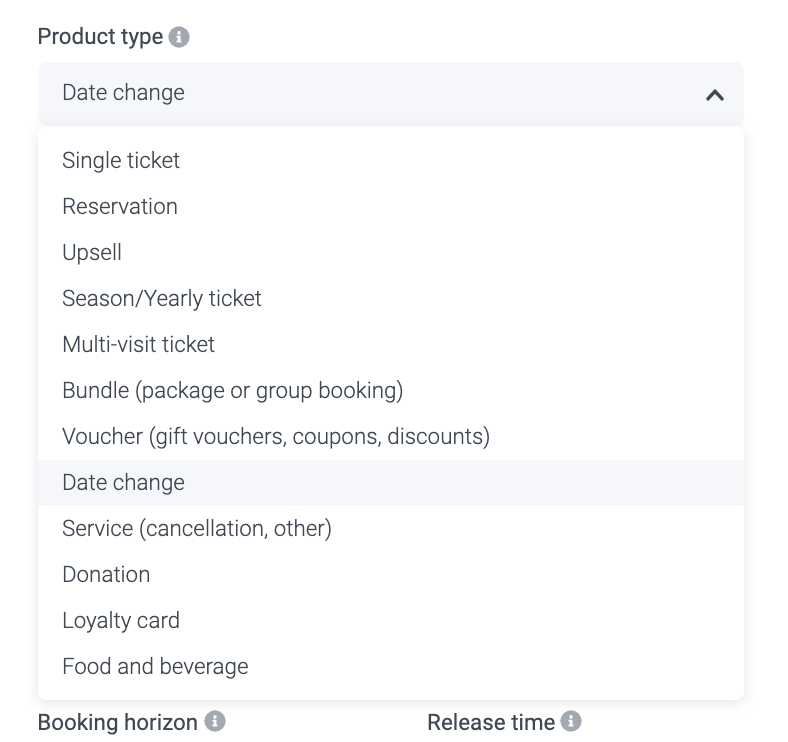Select Bundle (package or group booking)
Screen dimensions: 788x742
click(x=233, y=390)
